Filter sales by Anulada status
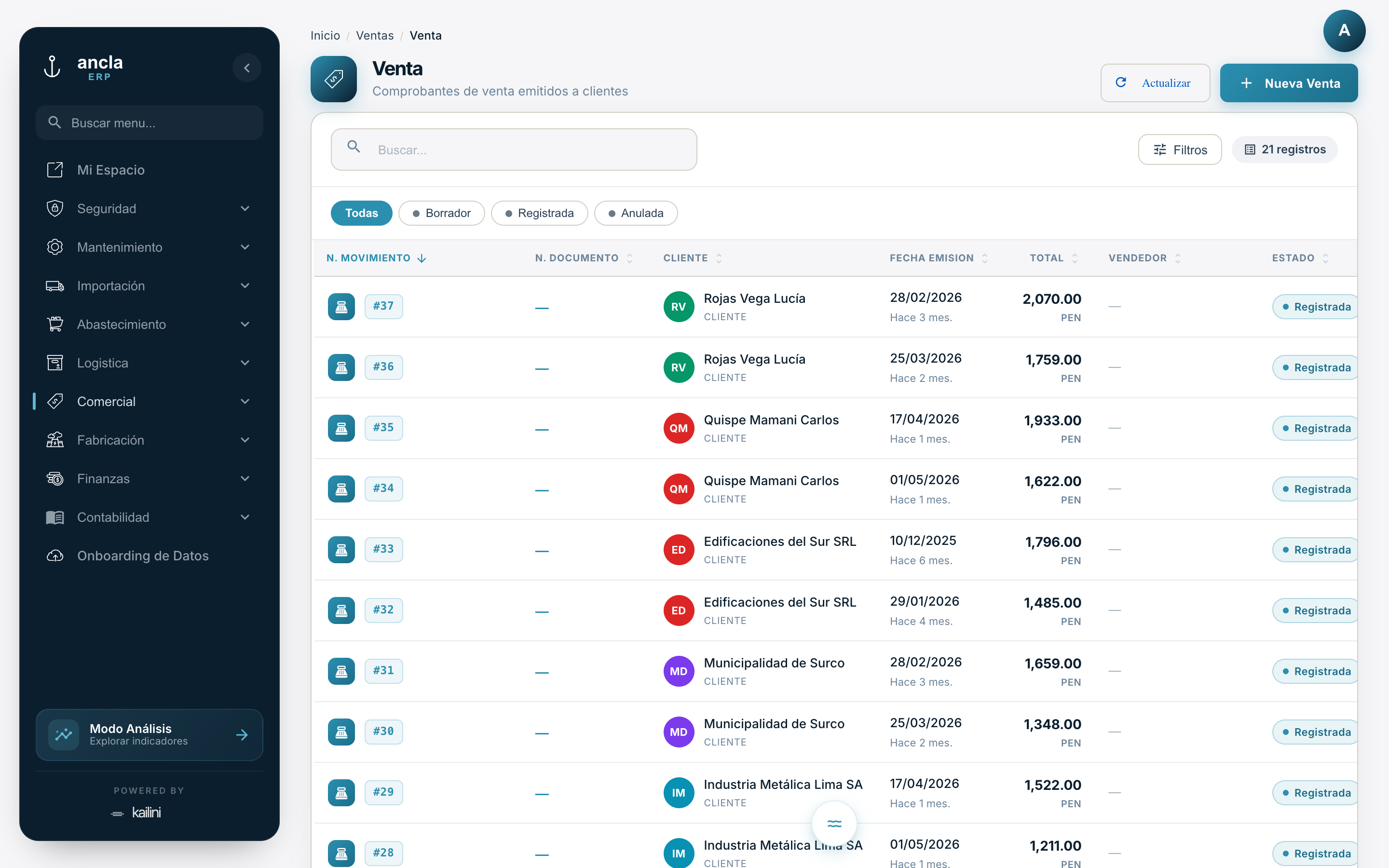This screenshot has height=868, width=1389. (635, 213)
